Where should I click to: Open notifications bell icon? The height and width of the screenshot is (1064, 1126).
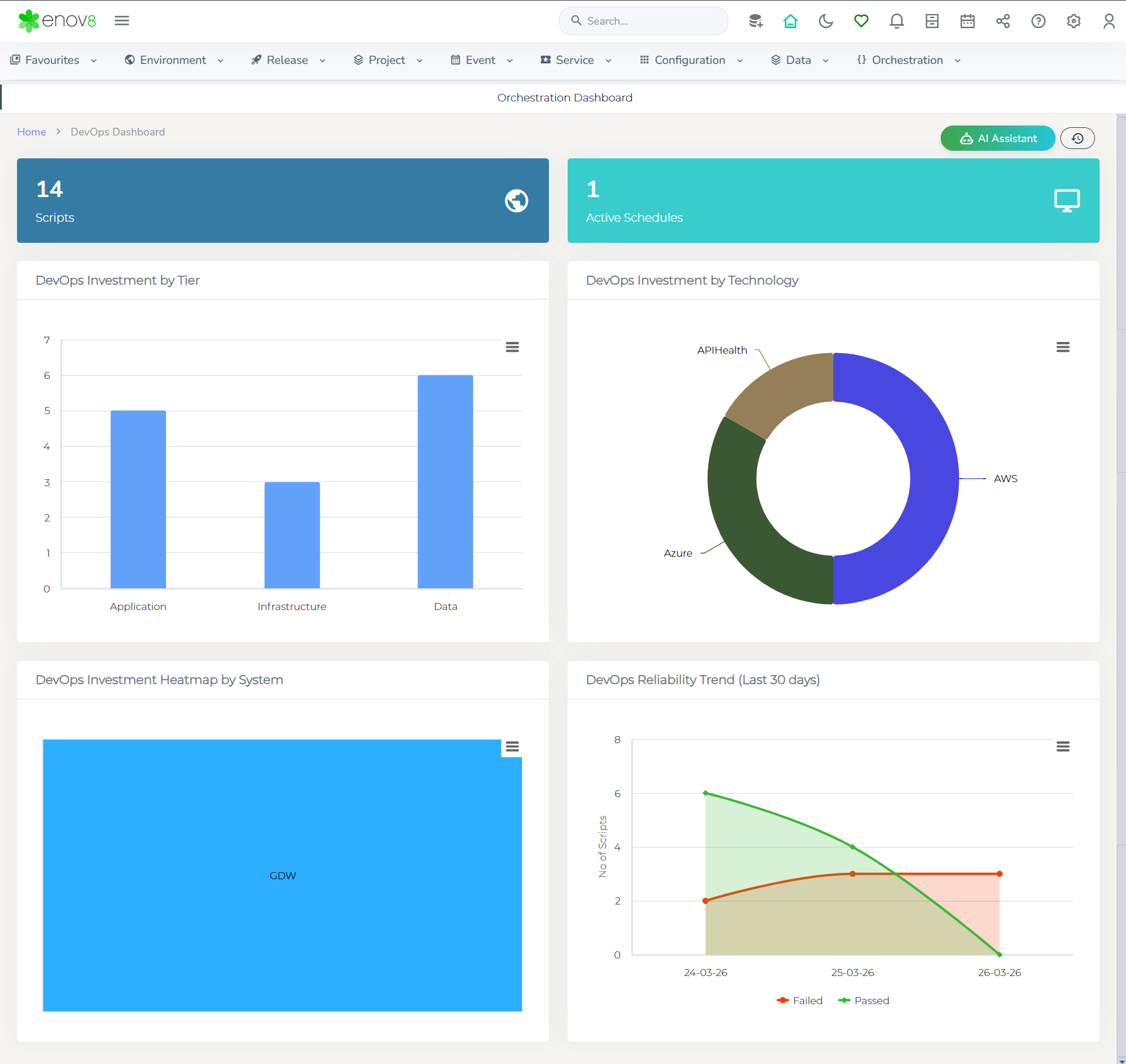tap(896, 21)
